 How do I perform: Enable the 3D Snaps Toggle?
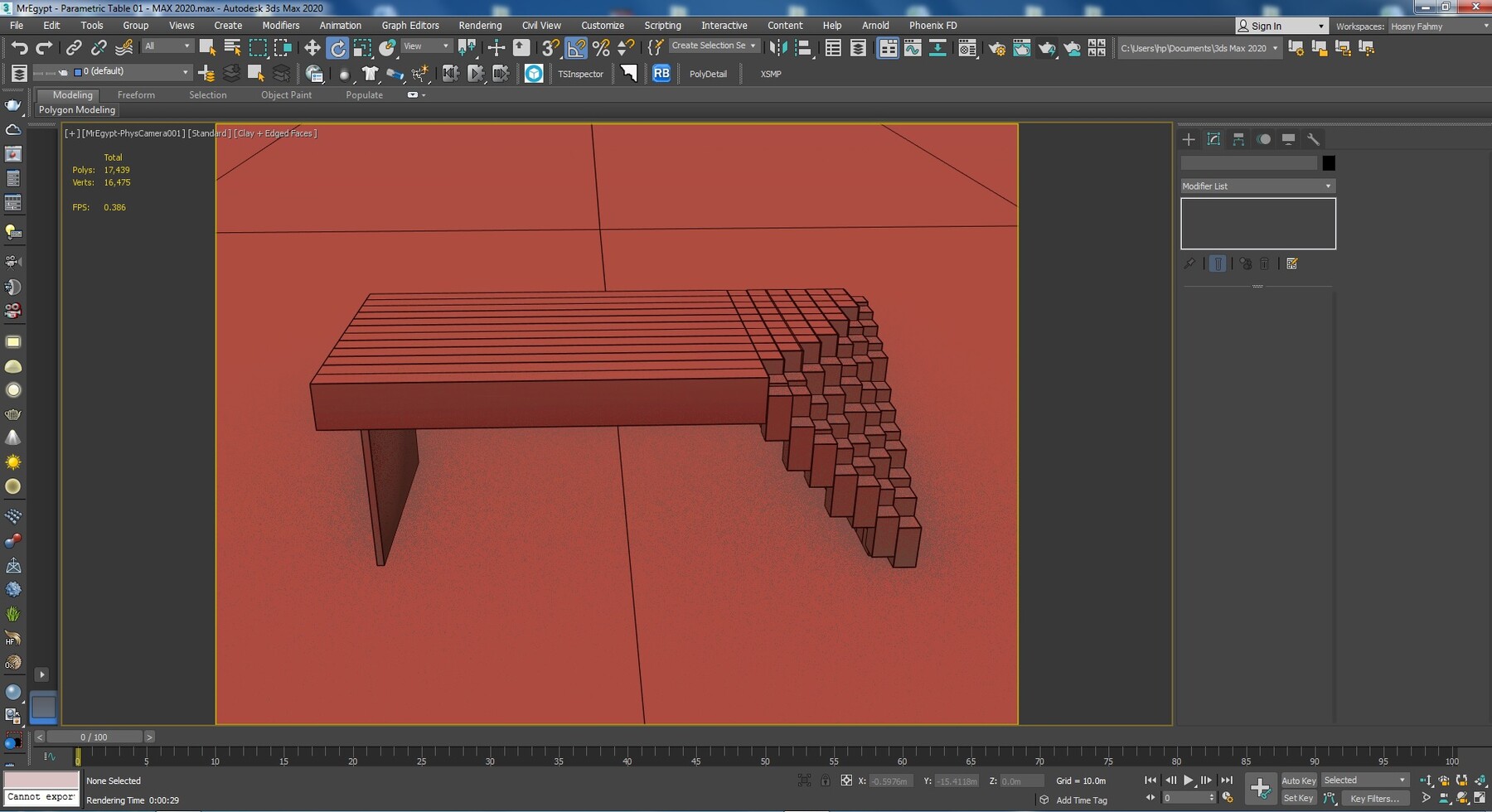[549, 47]
